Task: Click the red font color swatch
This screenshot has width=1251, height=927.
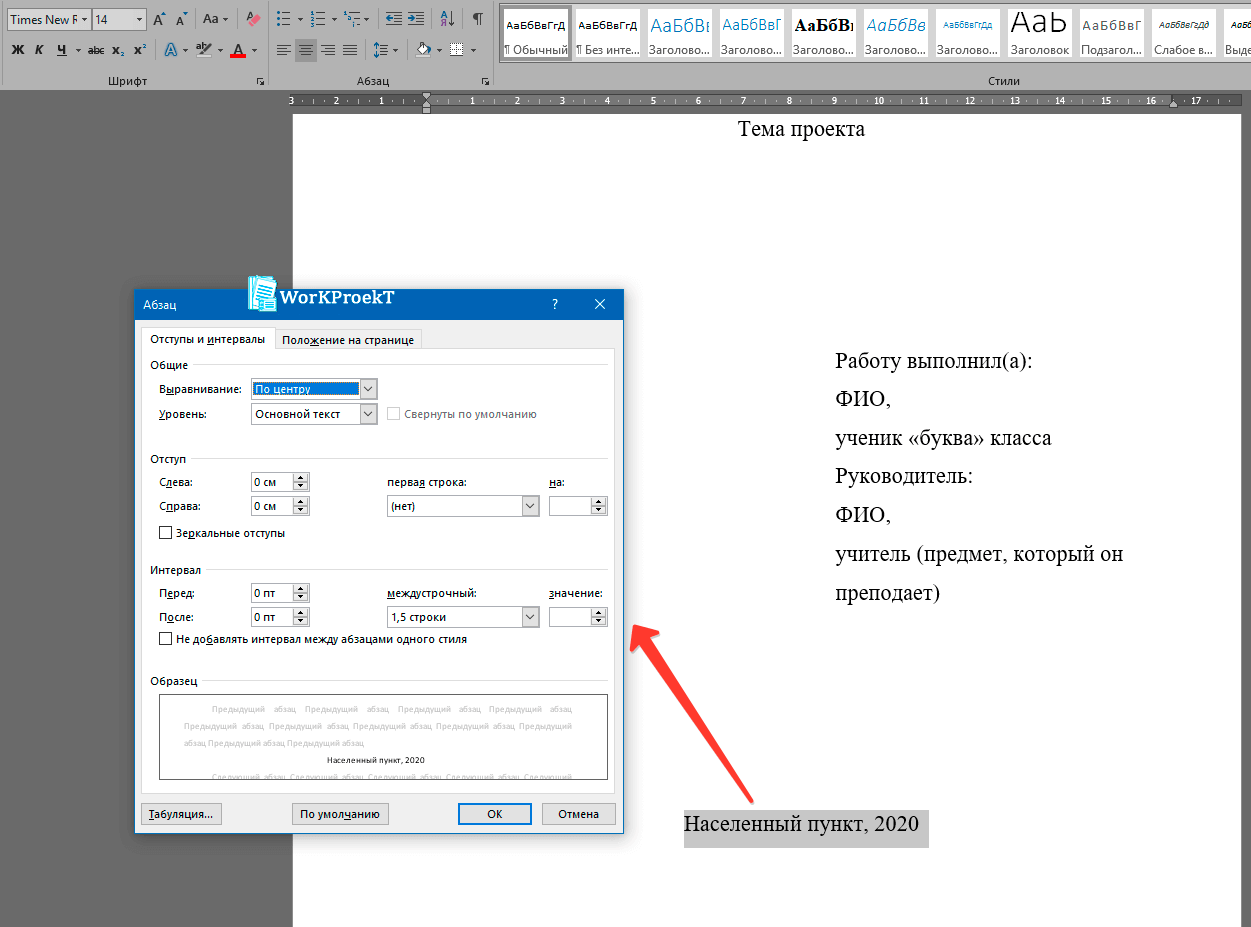Action: [237, 50]
